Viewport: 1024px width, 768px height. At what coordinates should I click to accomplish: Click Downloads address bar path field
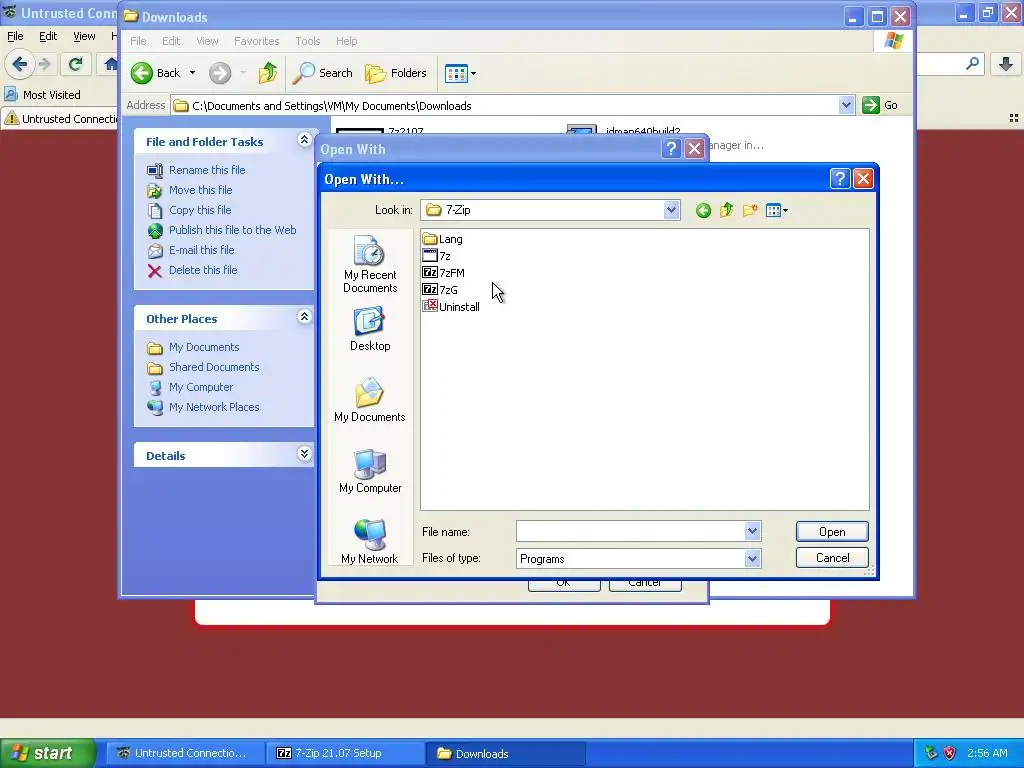coord(505,105)
